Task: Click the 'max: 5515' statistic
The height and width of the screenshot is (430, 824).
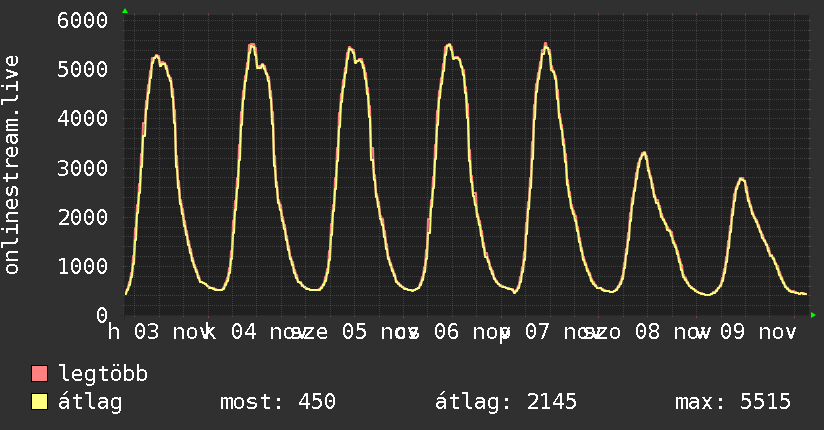Action: 733,402
